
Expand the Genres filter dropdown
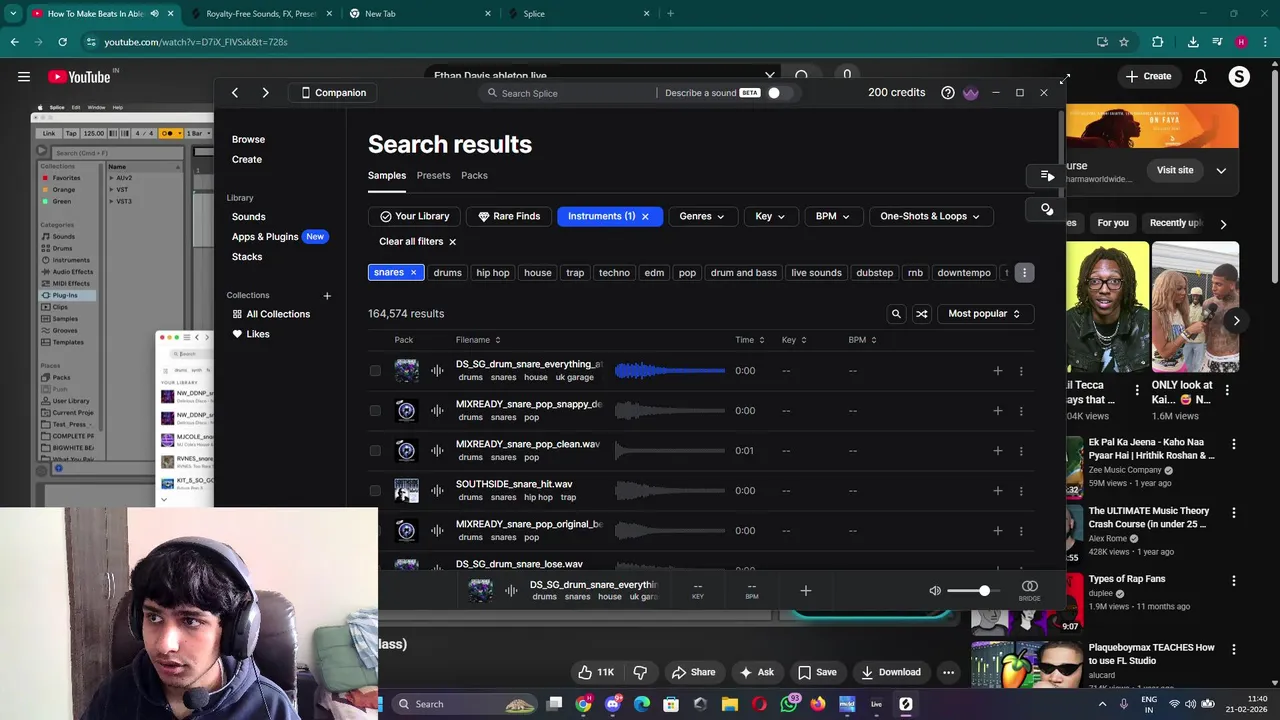click(702, 216)
